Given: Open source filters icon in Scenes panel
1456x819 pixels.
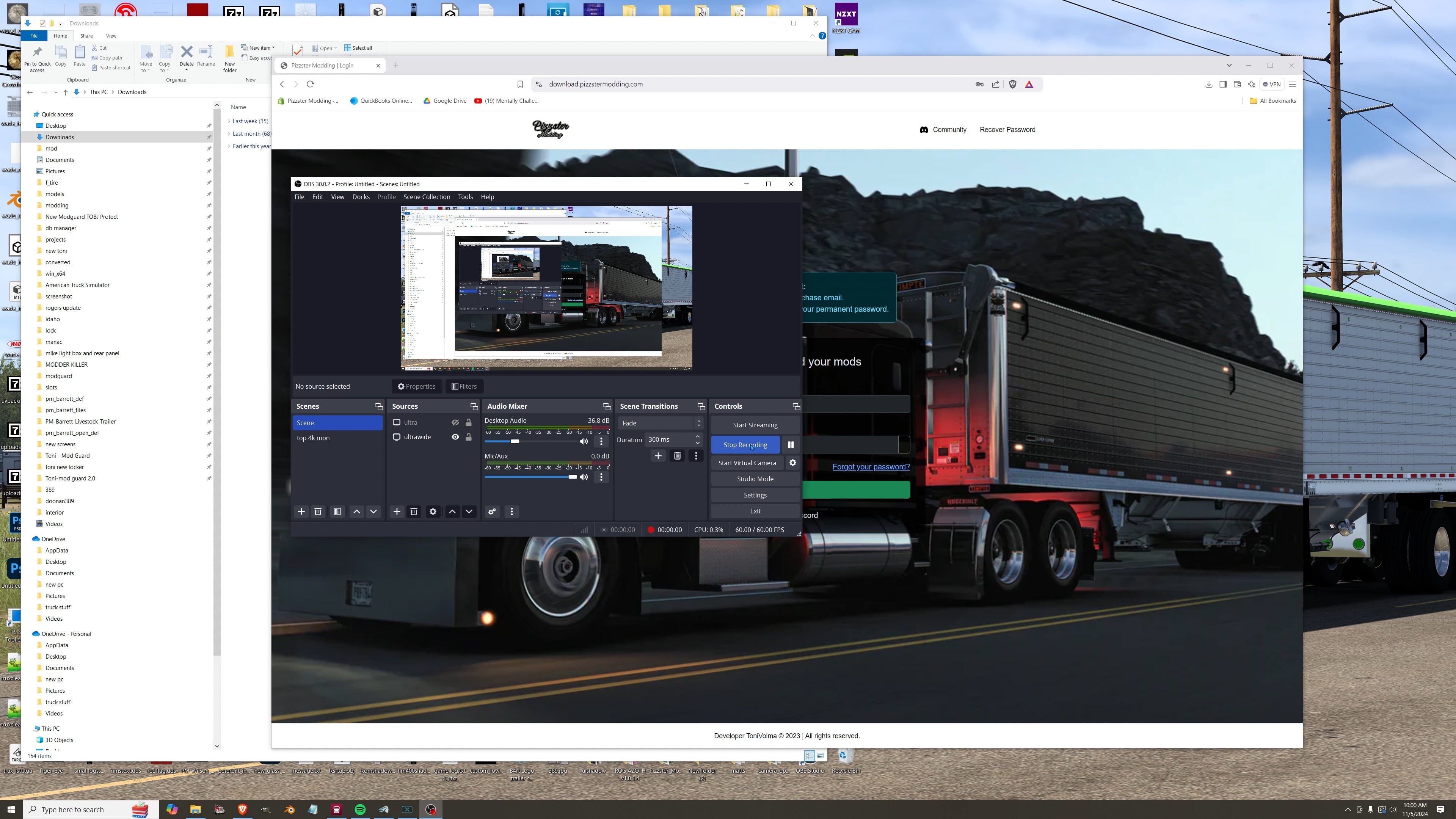Looking at the screenshot, I should click(x=337, y=511).
